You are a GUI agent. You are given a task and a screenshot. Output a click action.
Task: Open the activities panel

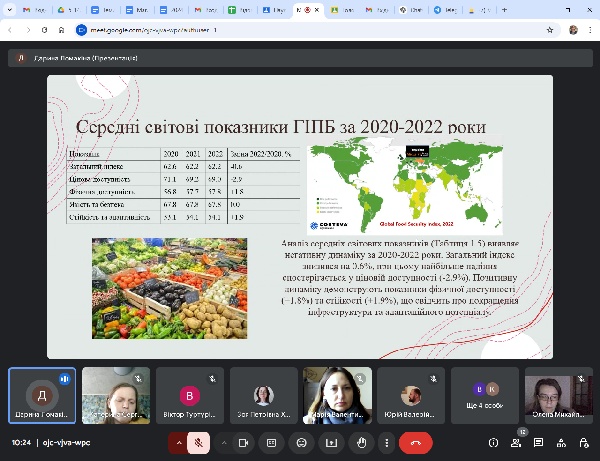click(561, 442)
